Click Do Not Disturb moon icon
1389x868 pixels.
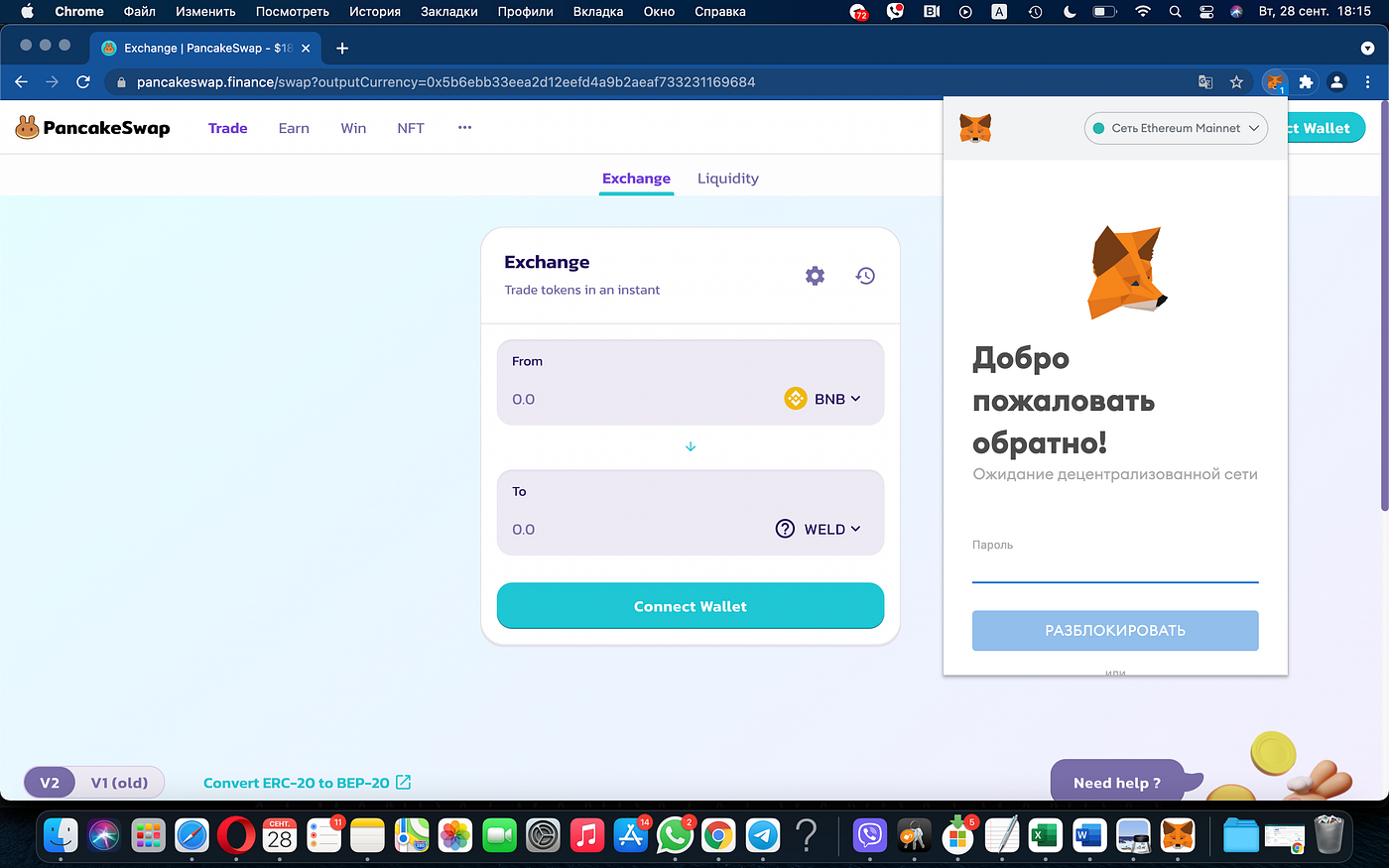click(x=1070, y=12)
